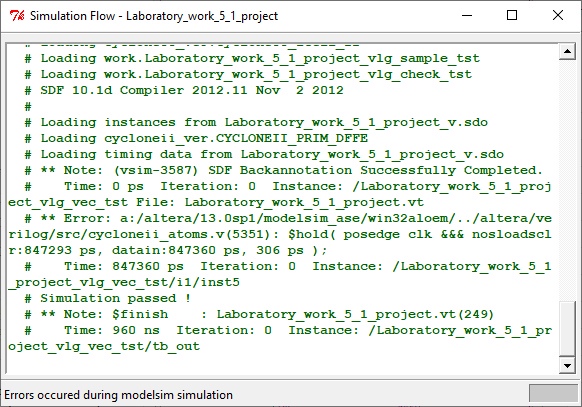Click the 'SDF 10.1d Compiler' log line
Screen dimensions: 582x407
[x=184, y=90]
